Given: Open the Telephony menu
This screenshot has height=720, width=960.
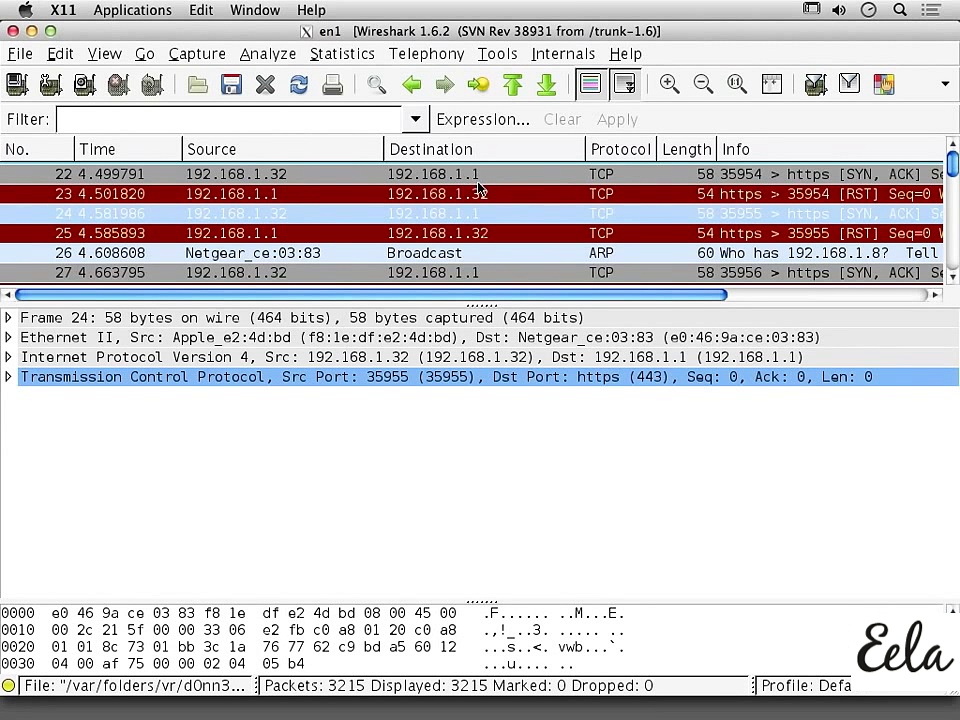Looking at the screenshot, I should click(x=427, y=54).
